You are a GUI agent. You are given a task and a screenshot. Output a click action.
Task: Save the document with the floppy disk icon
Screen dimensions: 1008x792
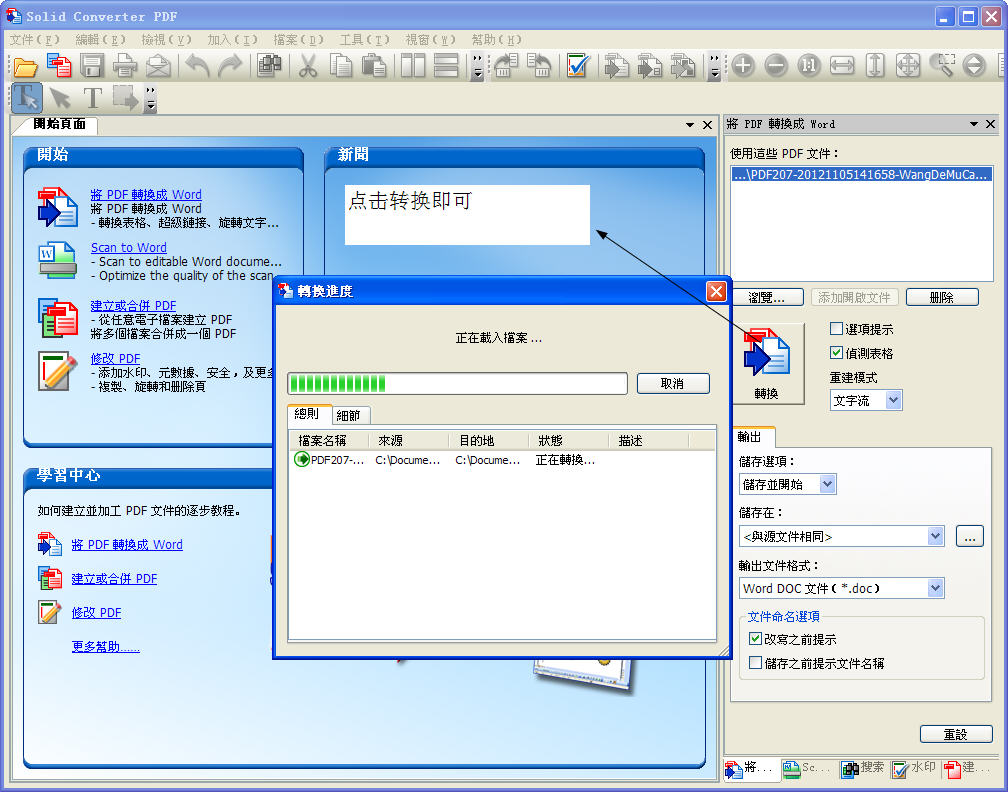click(x=92, y=66)
